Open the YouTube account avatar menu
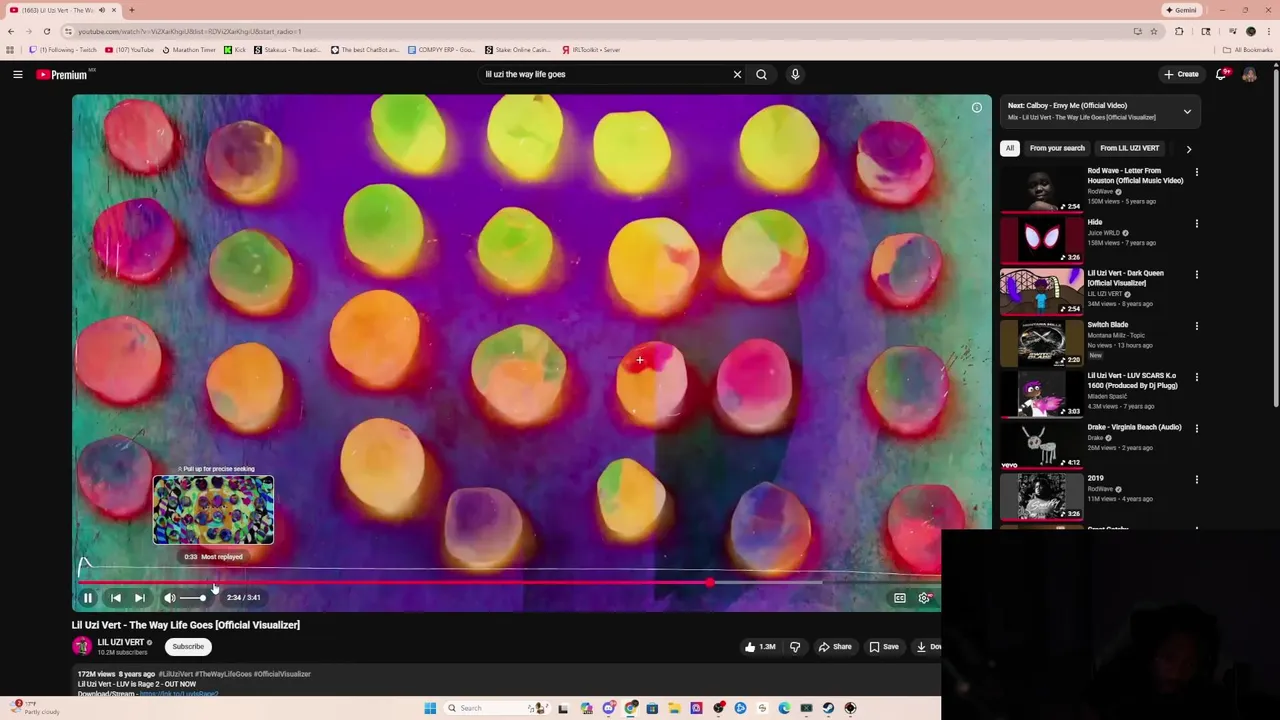 click(x=1249, y=74)
